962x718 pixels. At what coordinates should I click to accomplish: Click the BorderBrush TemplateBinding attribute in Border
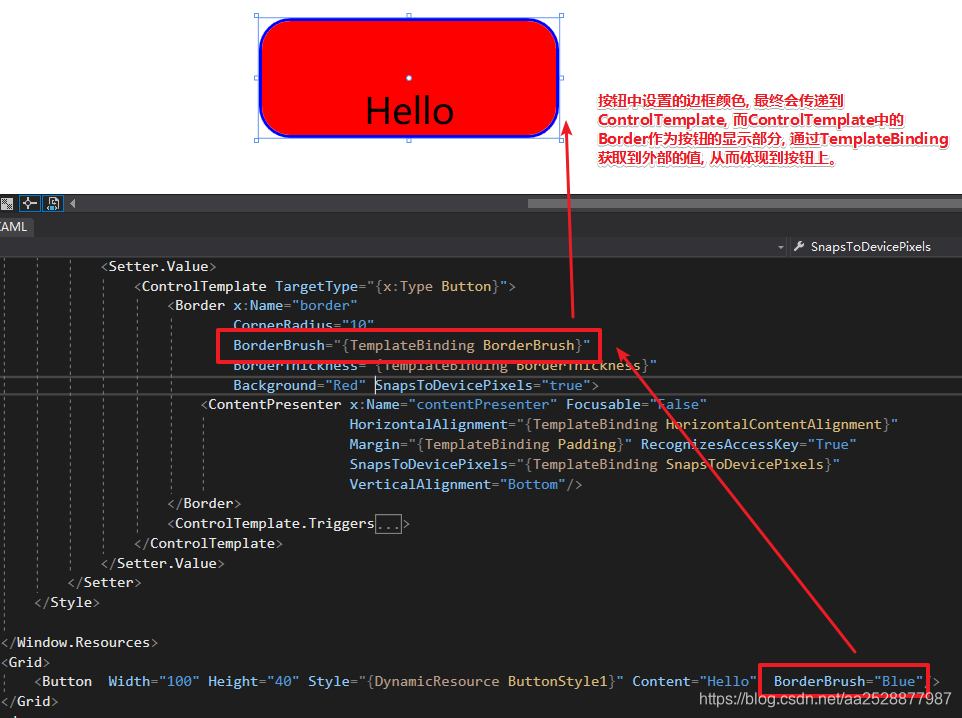(x=411, y=345)
